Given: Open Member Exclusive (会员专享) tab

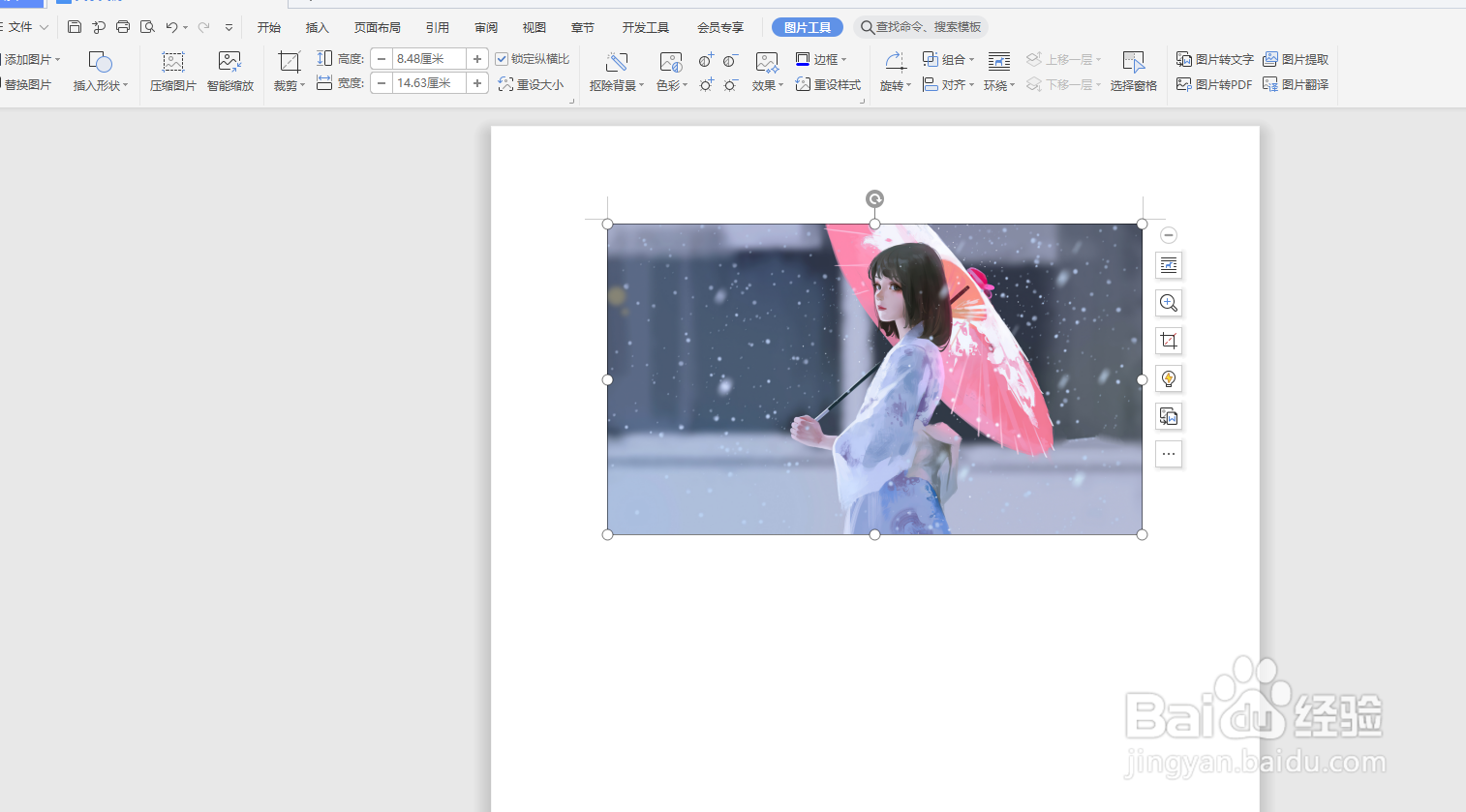Looking at the screenshot, I should [x=720, y=27].
